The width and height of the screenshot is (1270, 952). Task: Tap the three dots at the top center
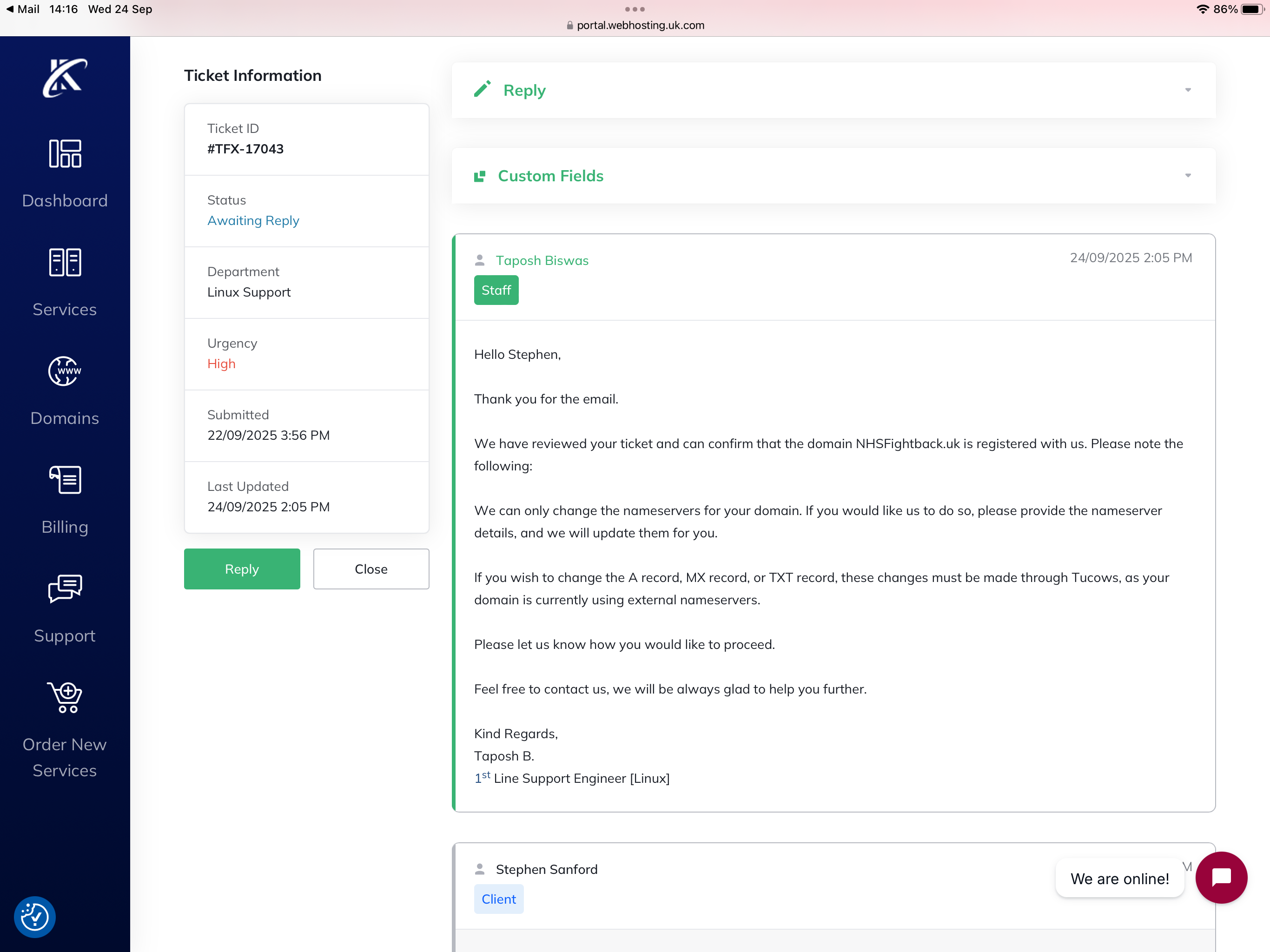click(x=635, y=9)
